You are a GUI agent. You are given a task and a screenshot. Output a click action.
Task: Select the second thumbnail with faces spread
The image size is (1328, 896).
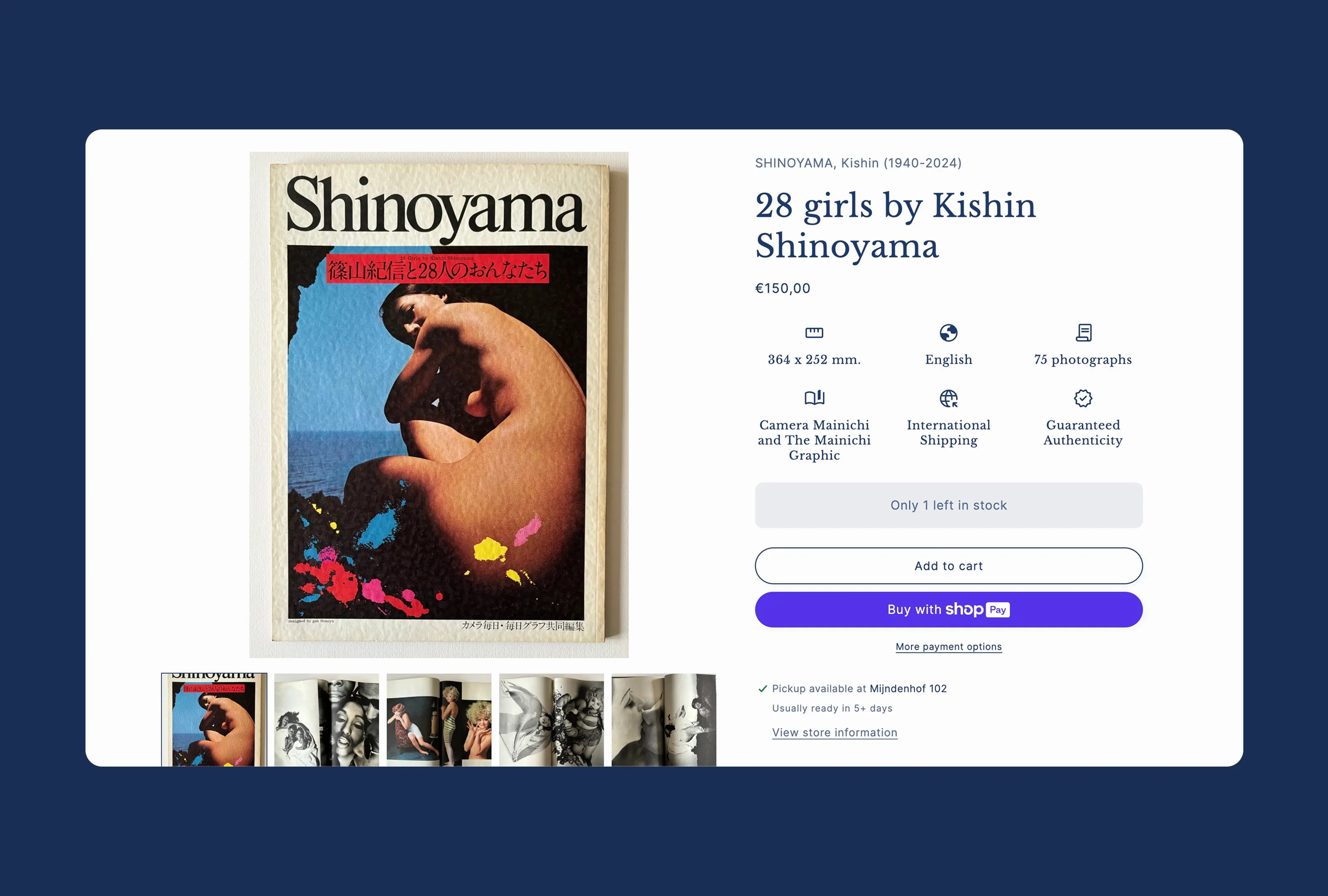(326, 720)
